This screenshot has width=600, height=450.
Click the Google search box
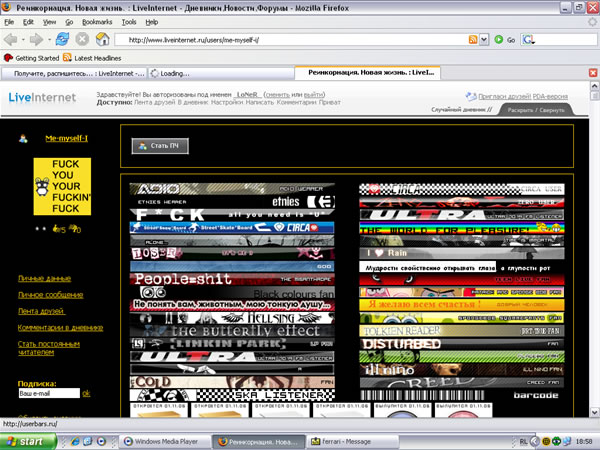(566, 39)
